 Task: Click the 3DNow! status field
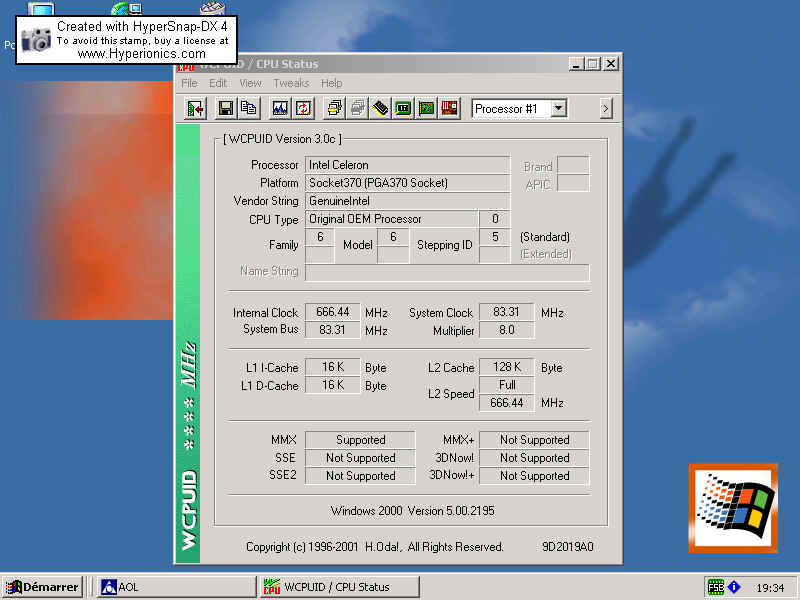click(534, 458)
